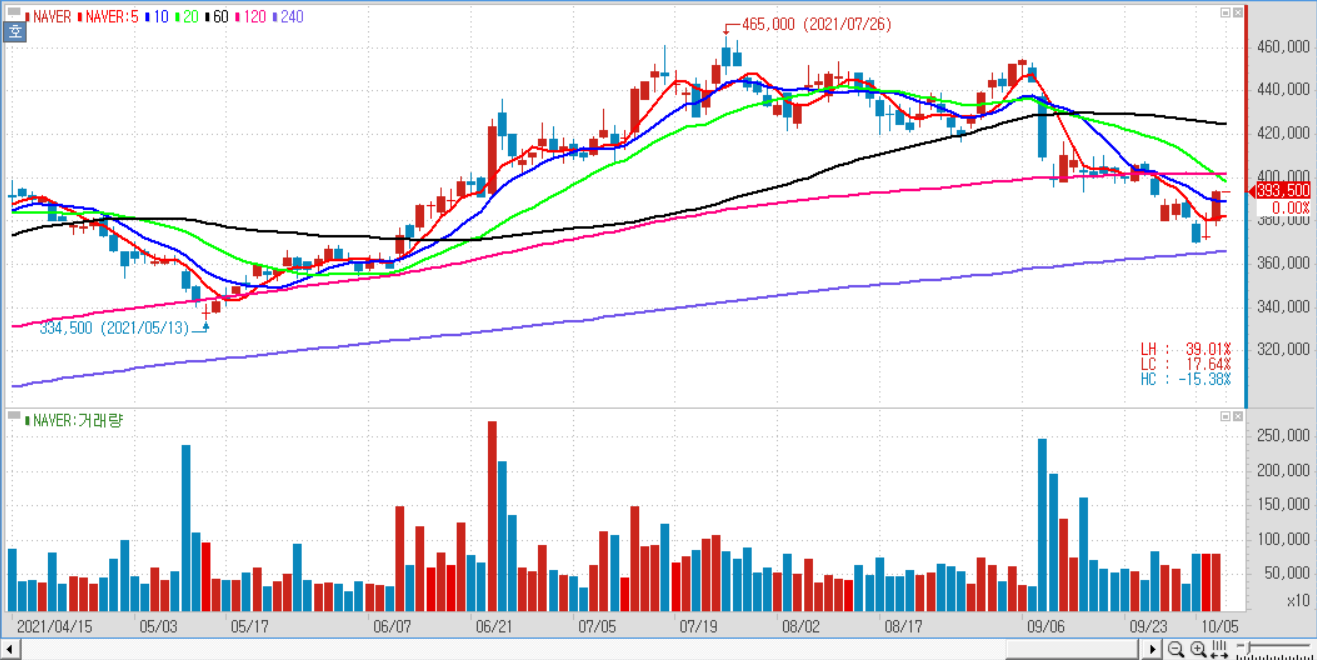
Task: Maximize the price chart pane
Action: click(x=1225, y=13)
